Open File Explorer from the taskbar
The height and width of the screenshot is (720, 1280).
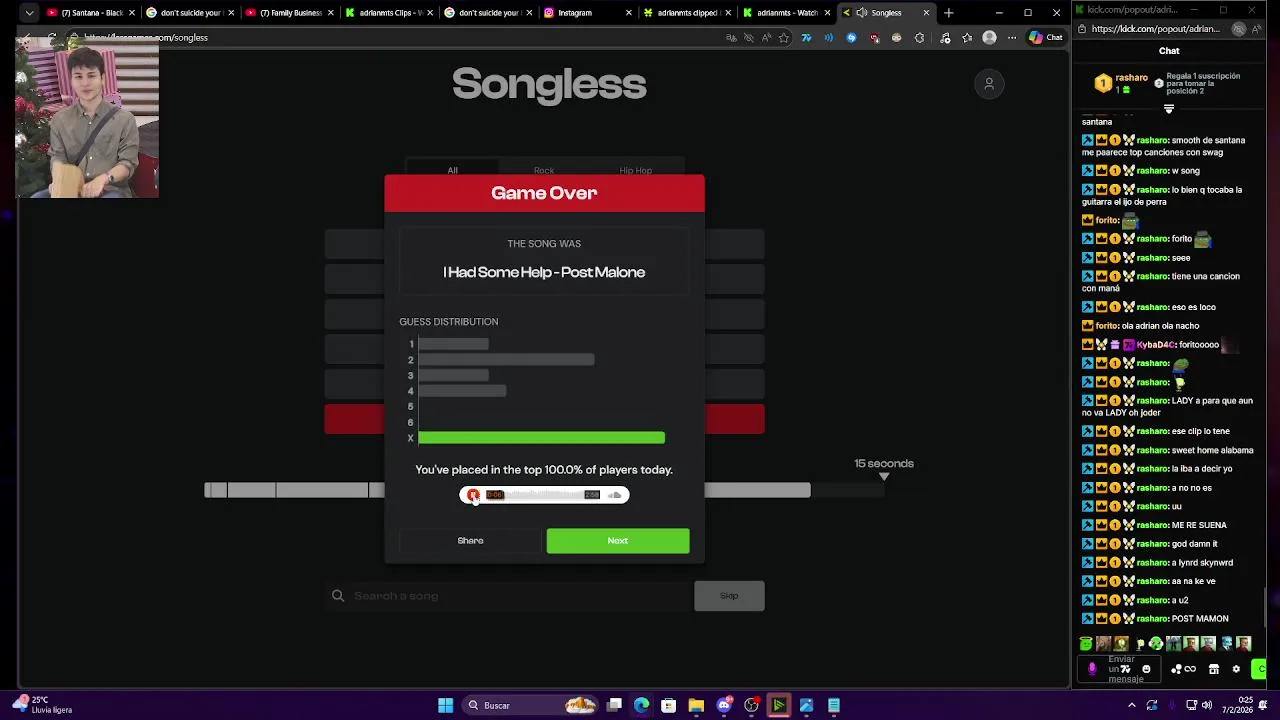pyautogui.click(x=696, y=705)
